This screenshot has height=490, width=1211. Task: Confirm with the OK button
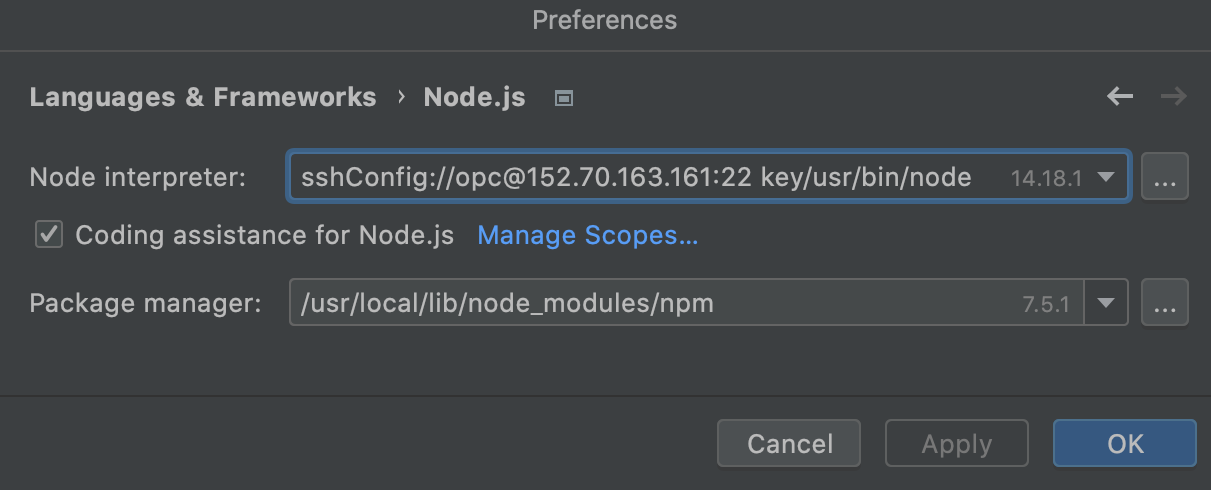click(x=1124, y=443)
